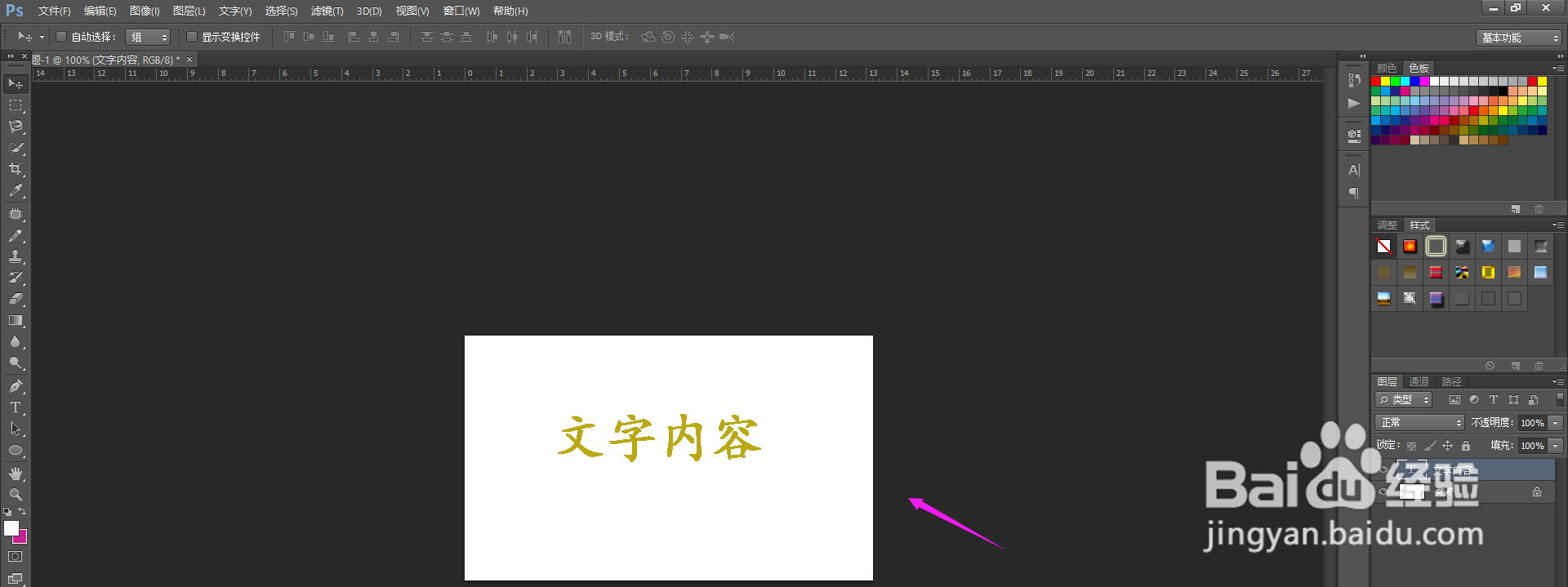Open the Swatches panel flyout menu
This screenshot has width=1568, height=587.
pyautogui.click(x=1558, y=68)
